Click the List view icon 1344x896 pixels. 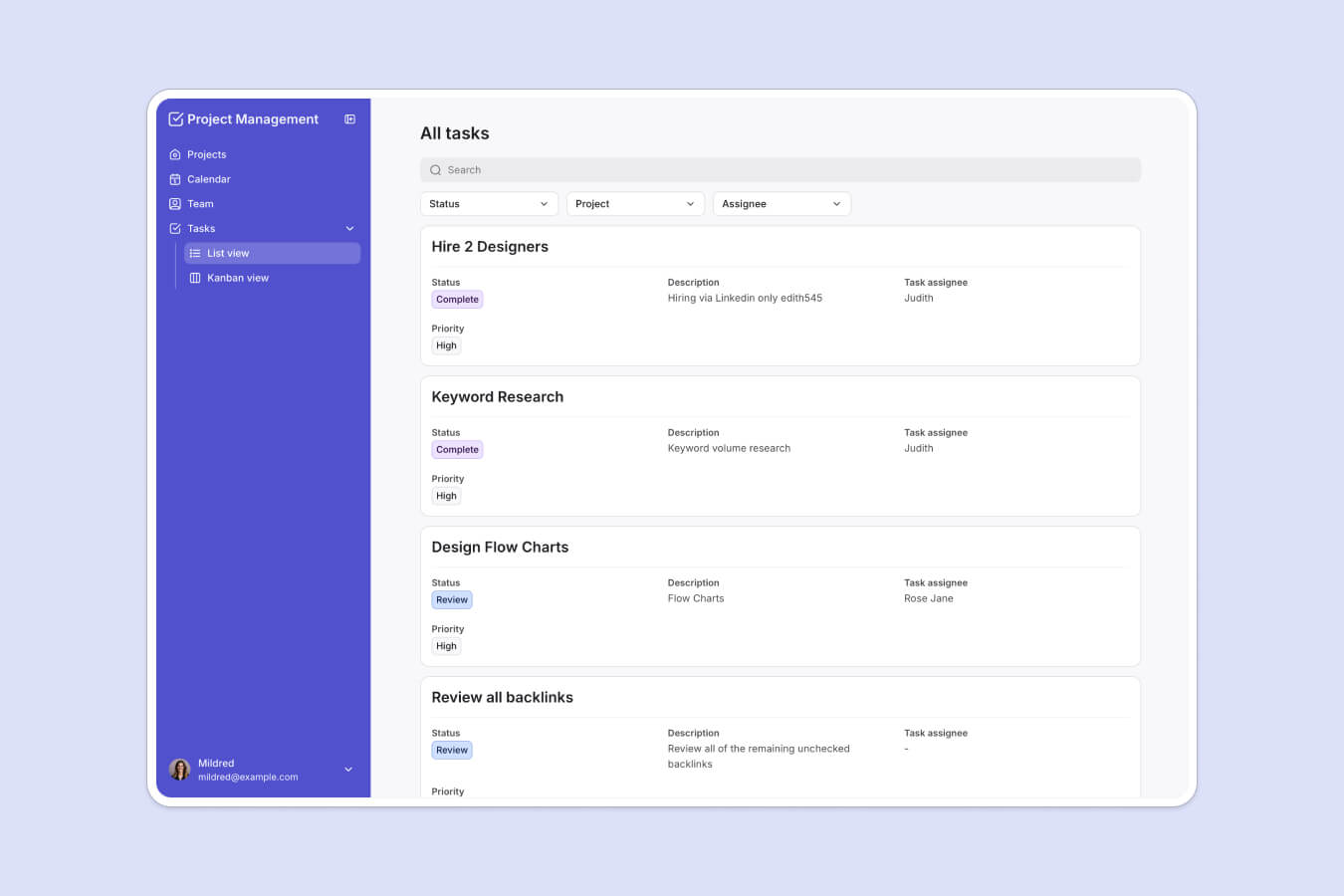[x=195, y=254]
